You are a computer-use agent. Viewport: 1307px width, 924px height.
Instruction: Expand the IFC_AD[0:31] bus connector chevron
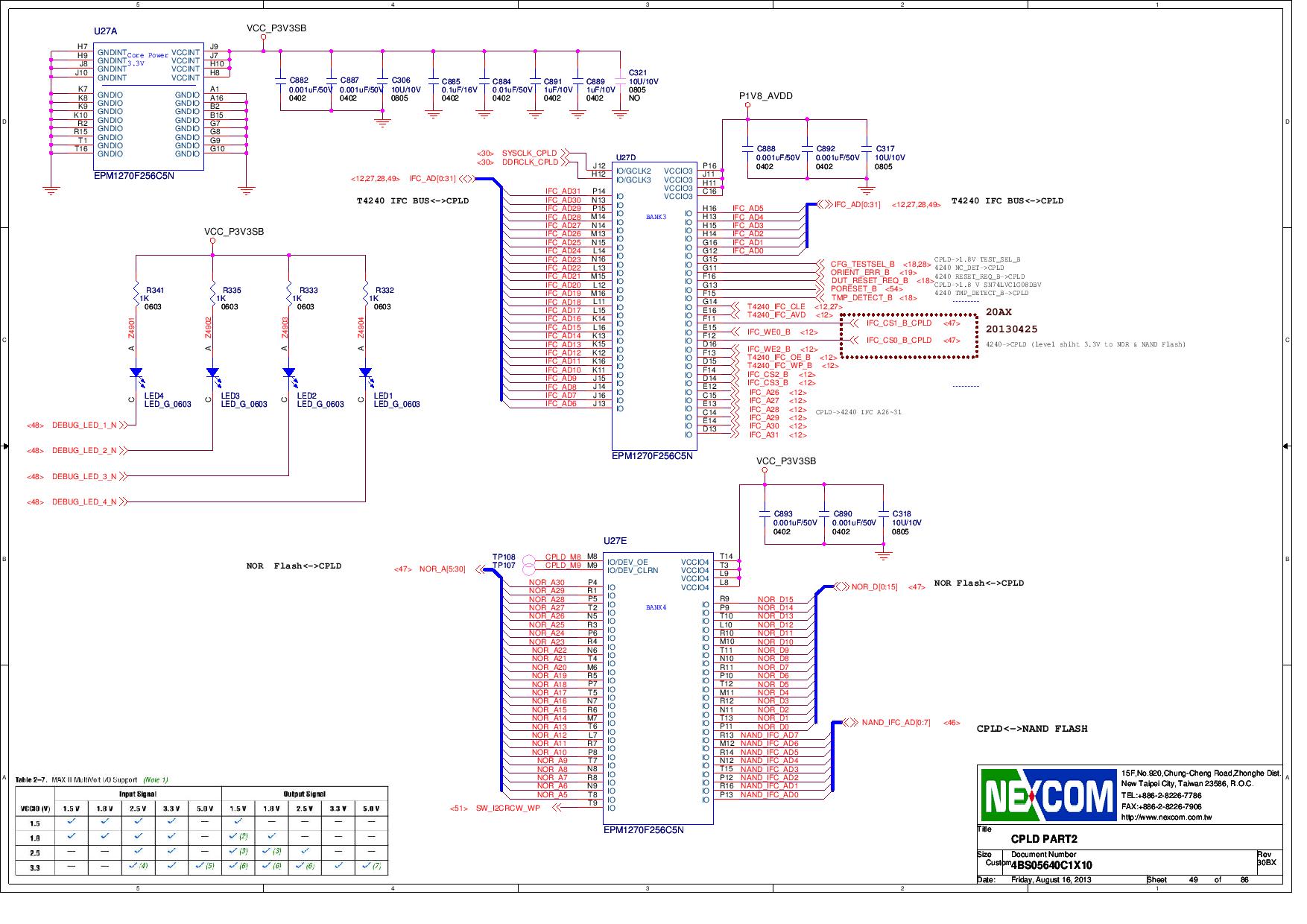[466, 178]
